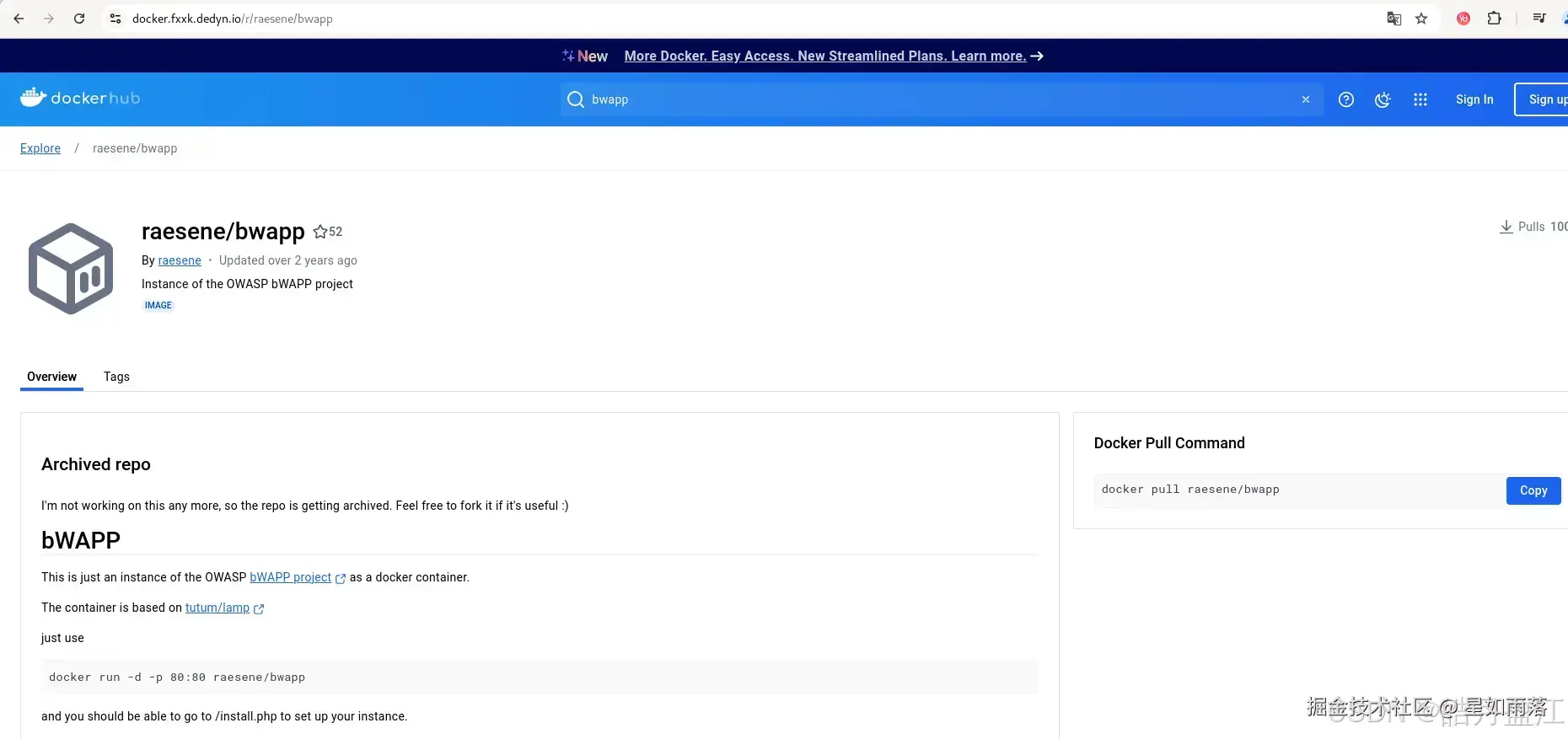Open the Explore breadcrumb link
This screenshot has width=1568, height=739.
click(x=40, y=148)
